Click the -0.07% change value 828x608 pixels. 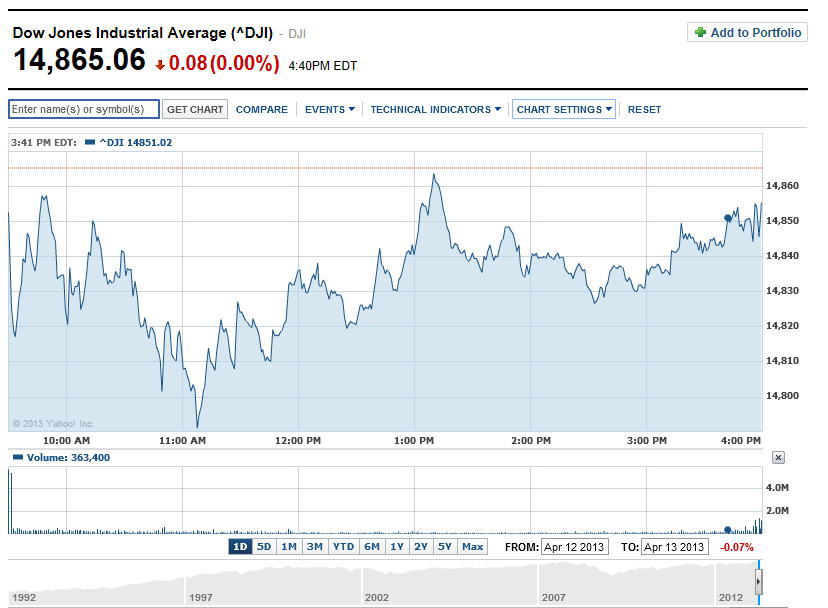[737, 547]
